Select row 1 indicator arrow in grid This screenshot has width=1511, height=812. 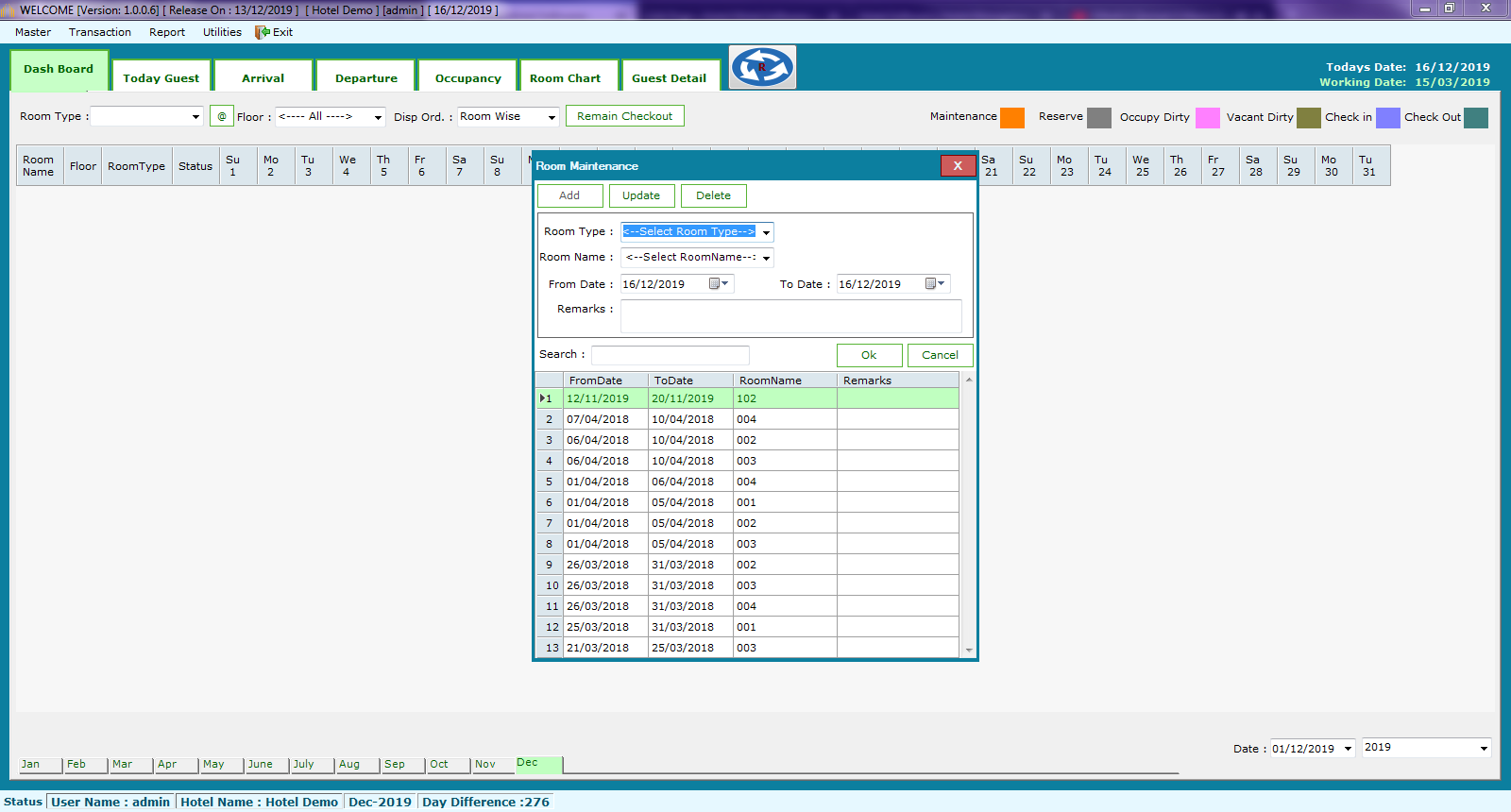(543, 398)
